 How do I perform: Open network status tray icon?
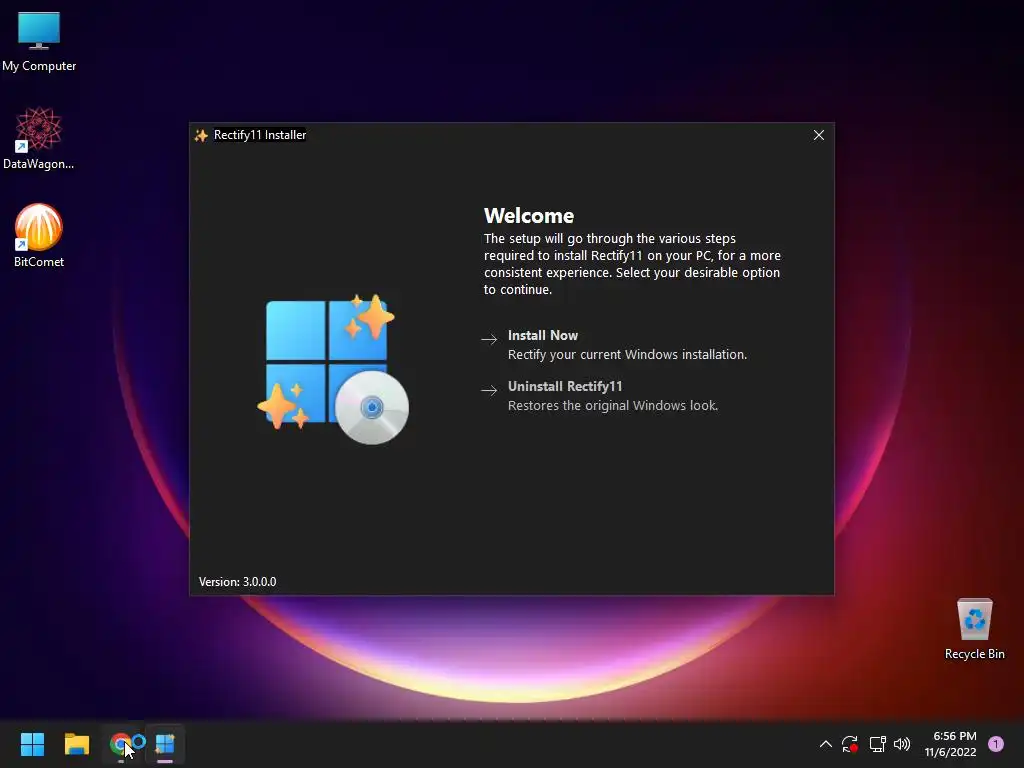click(x=877, y=744)
